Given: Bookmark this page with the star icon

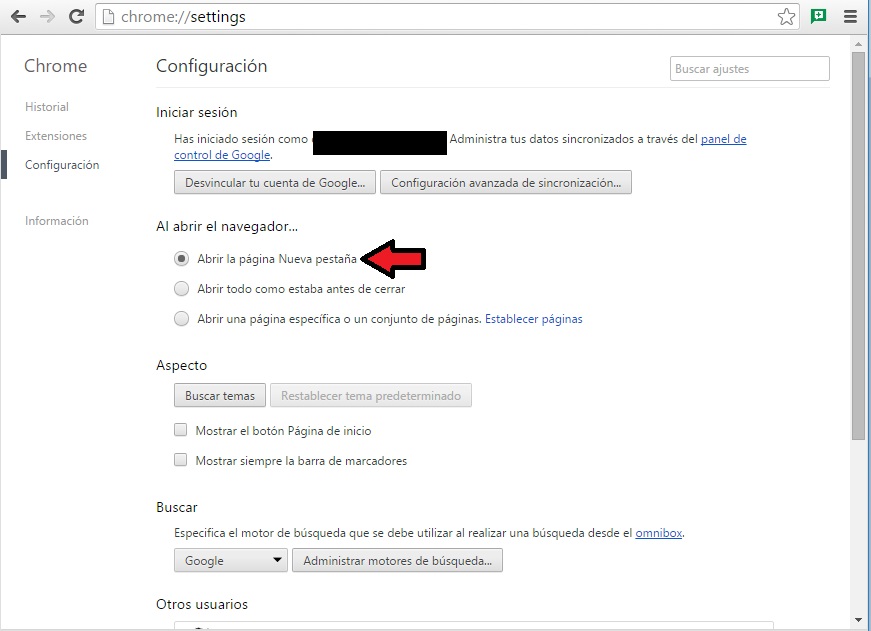Looking at the screenshot, I should point(786,17).
